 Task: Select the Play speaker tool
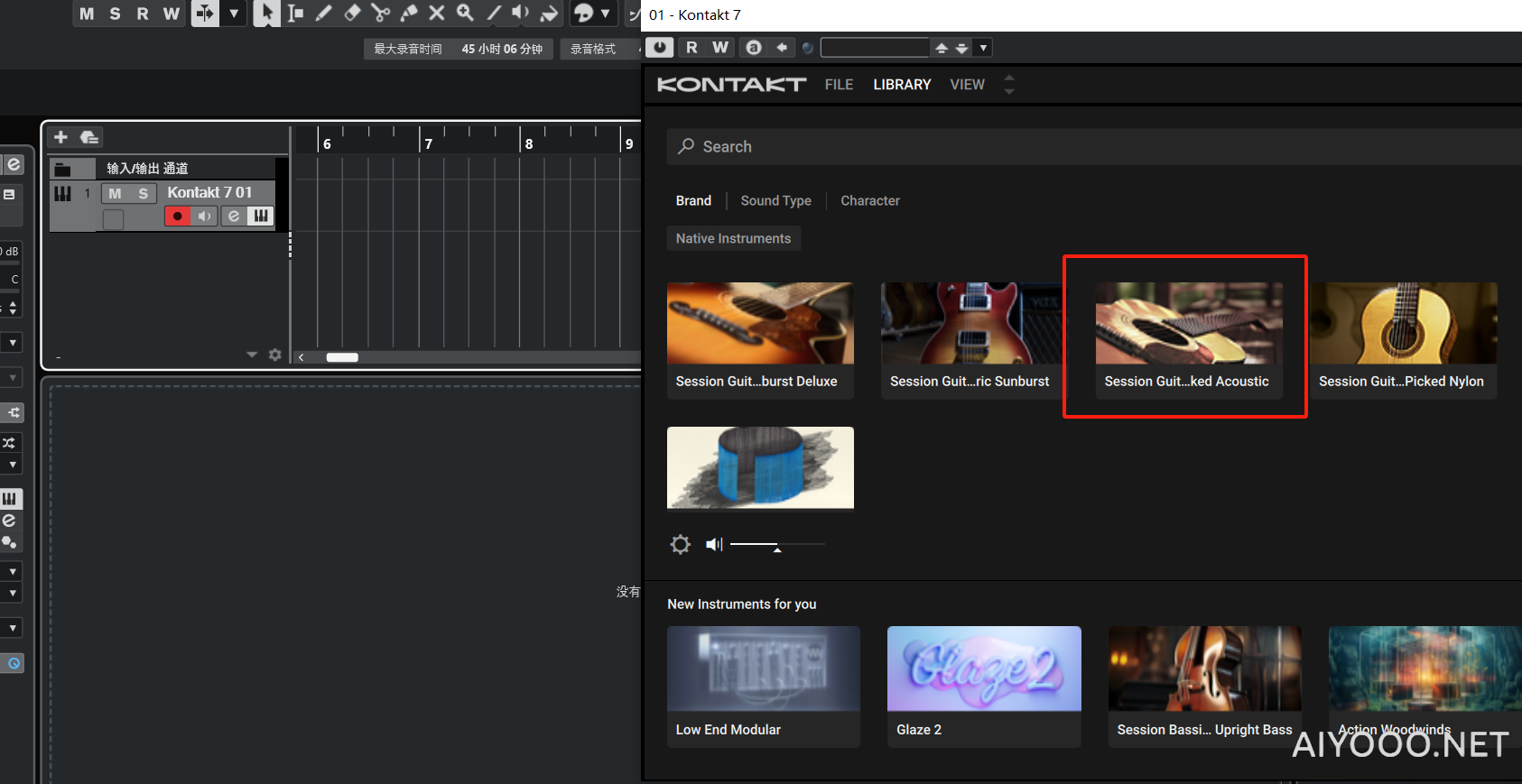pos(521,14)
